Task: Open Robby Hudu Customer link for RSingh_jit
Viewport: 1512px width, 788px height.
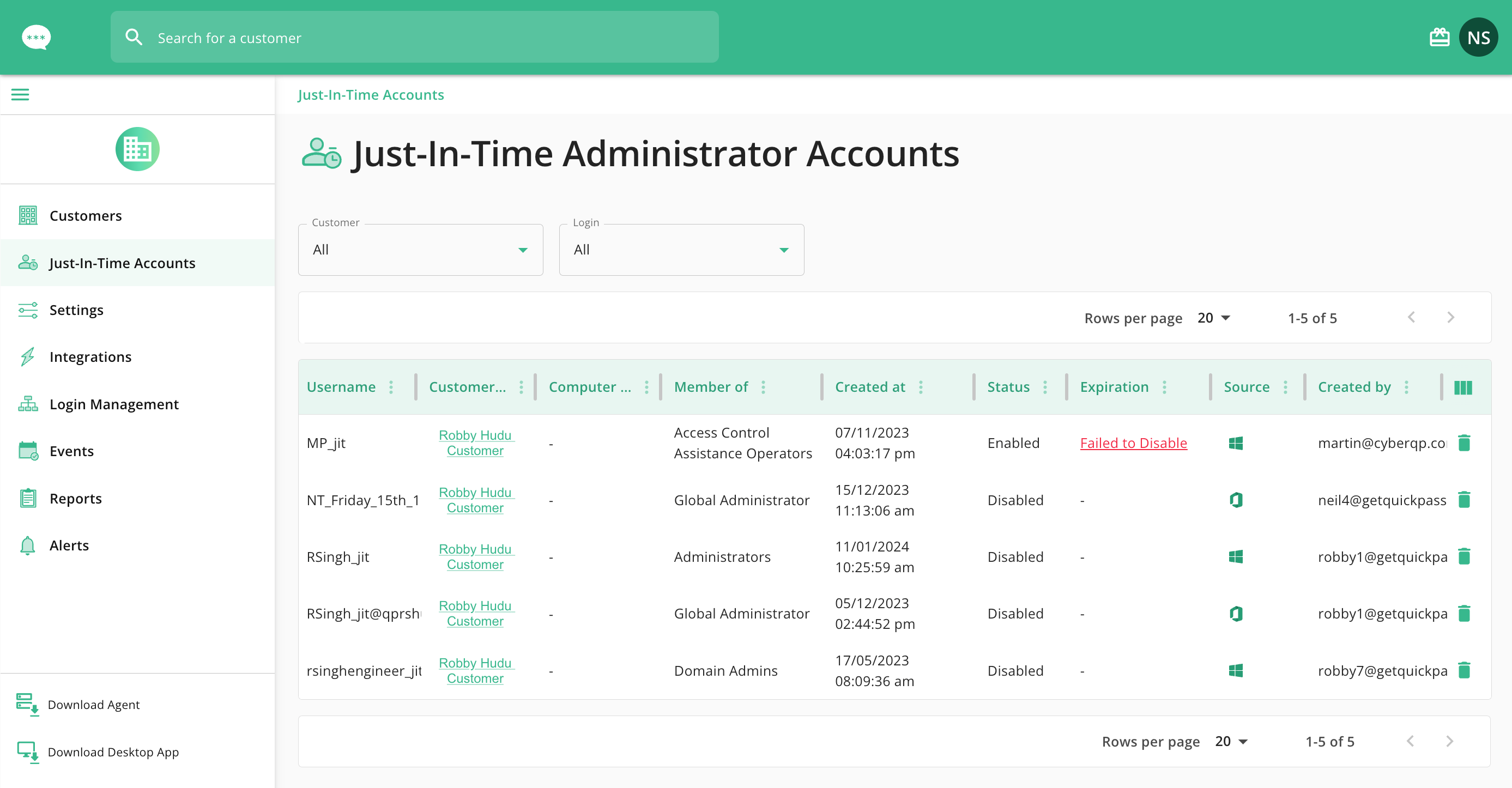Action: pyautogui.click(x=475, y=556)
